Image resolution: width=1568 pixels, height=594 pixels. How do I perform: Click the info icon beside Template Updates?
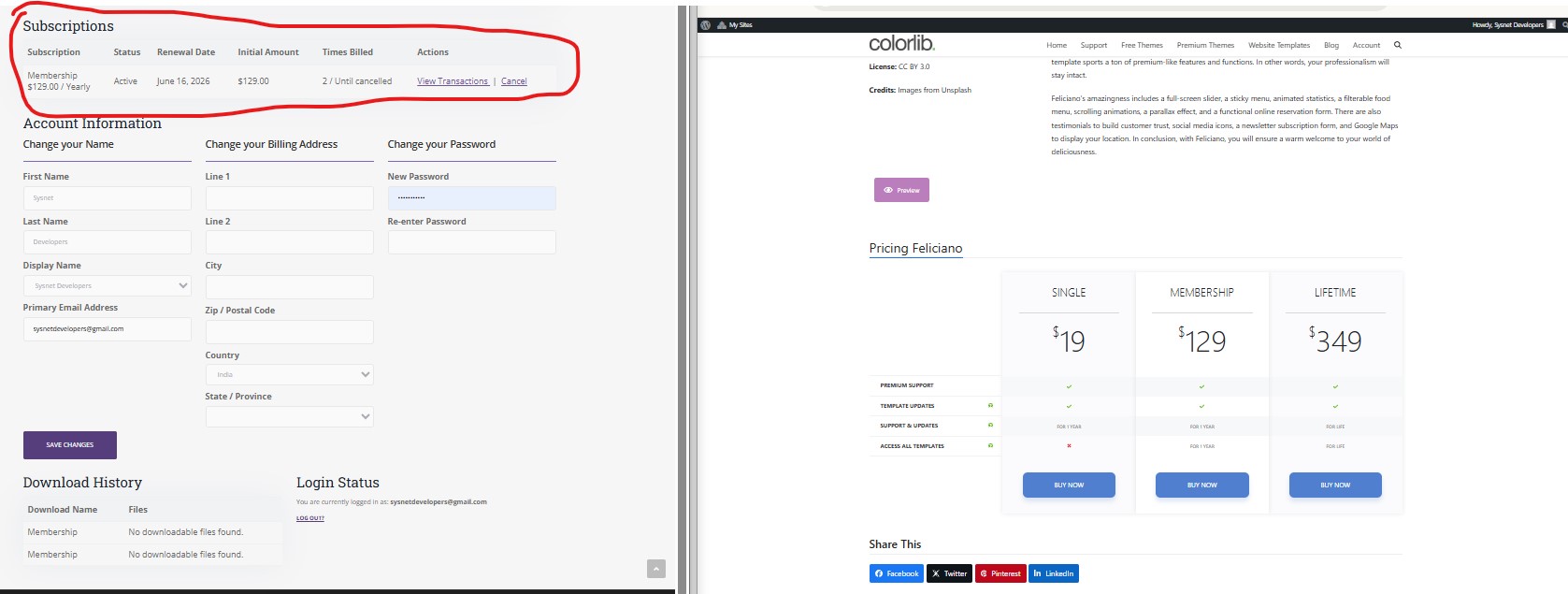990,405
